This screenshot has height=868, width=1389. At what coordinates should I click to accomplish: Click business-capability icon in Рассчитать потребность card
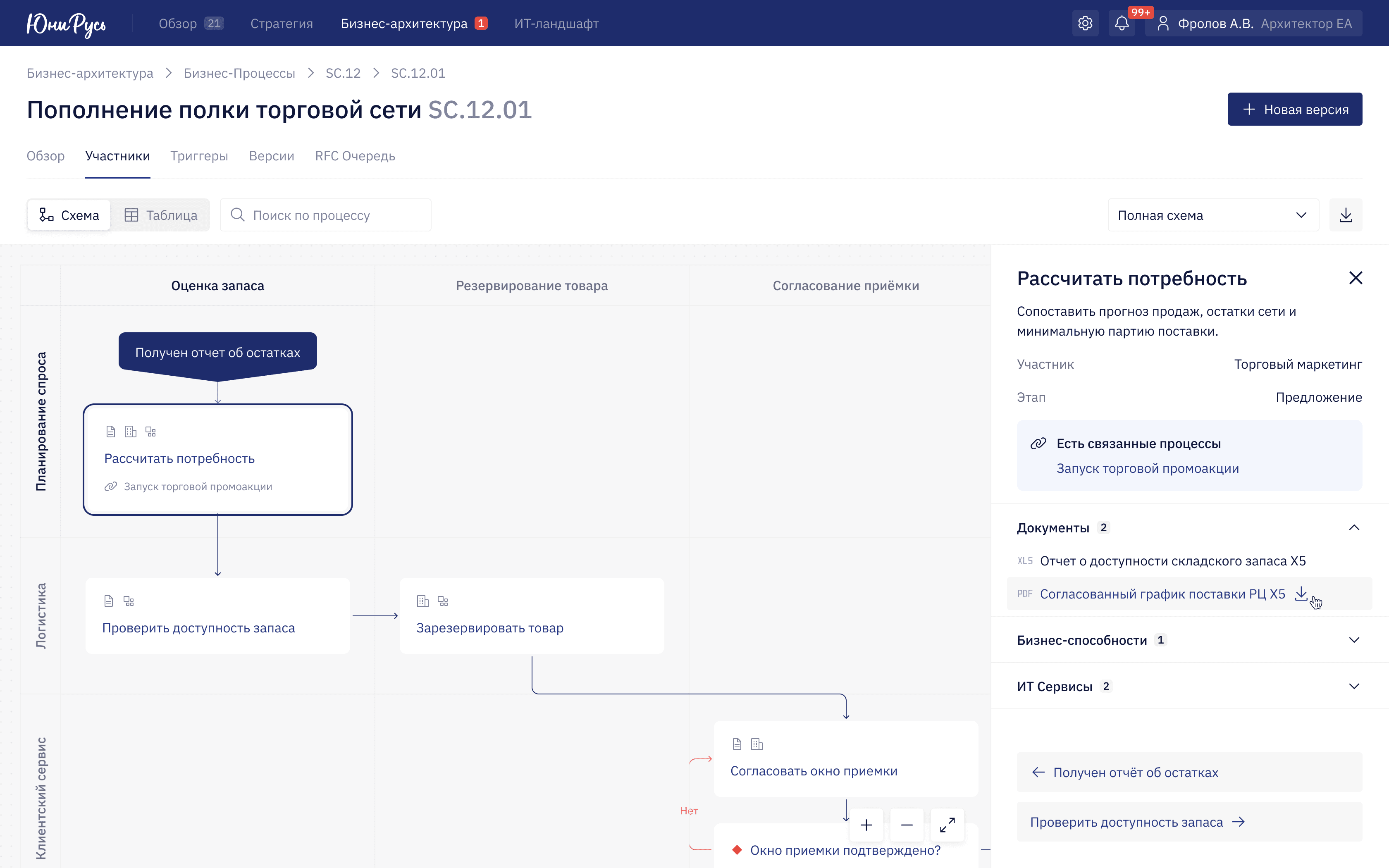131,432
